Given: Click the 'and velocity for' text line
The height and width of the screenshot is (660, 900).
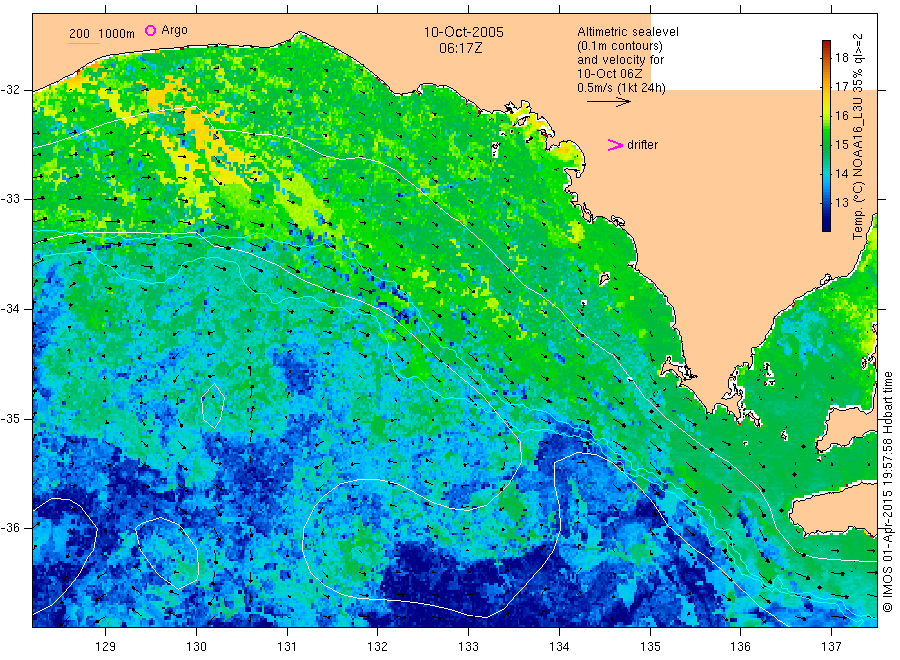Looking at the screenshot, I should pos(620,60).
